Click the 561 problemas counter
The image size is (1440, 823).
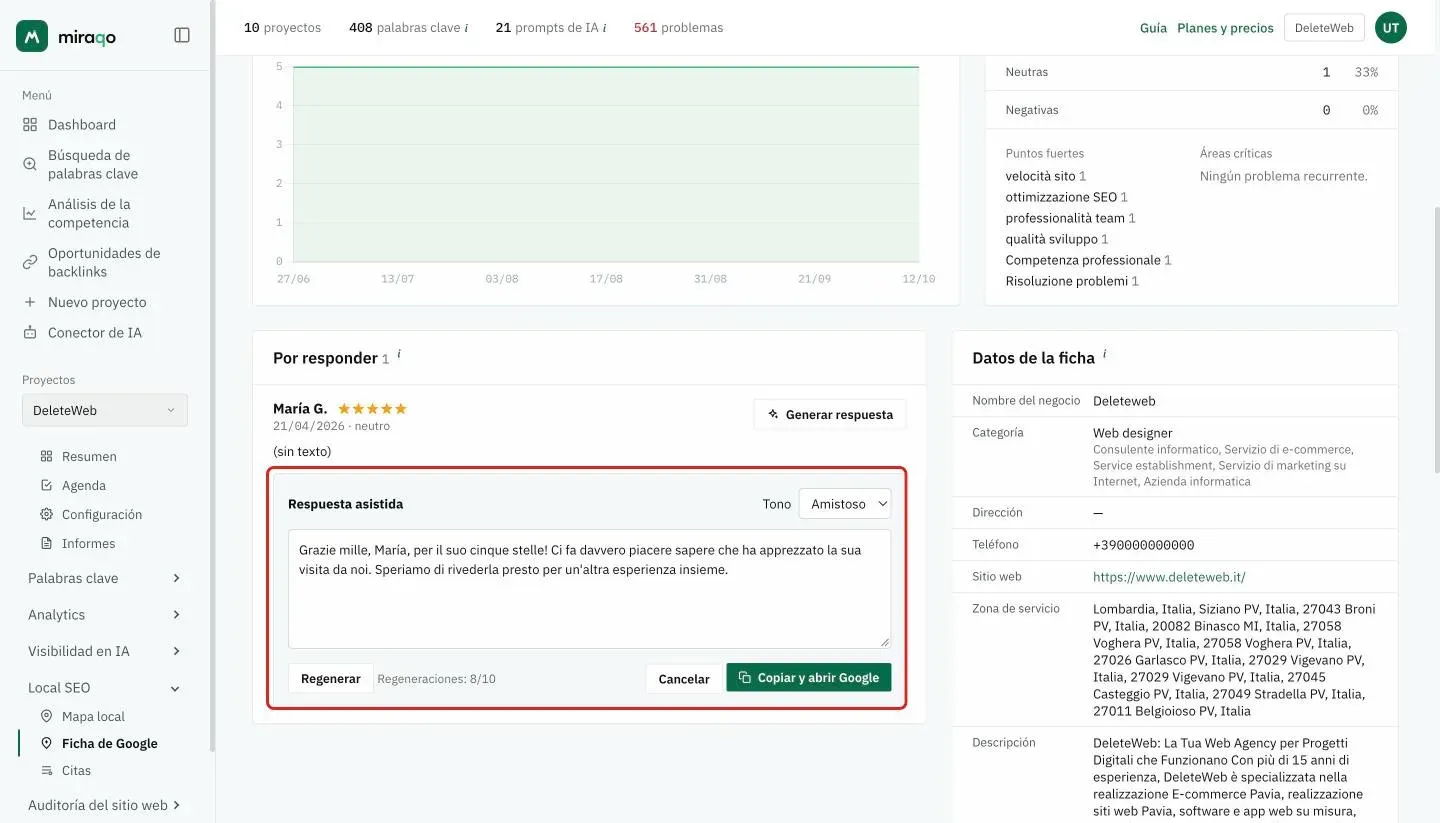678,28
